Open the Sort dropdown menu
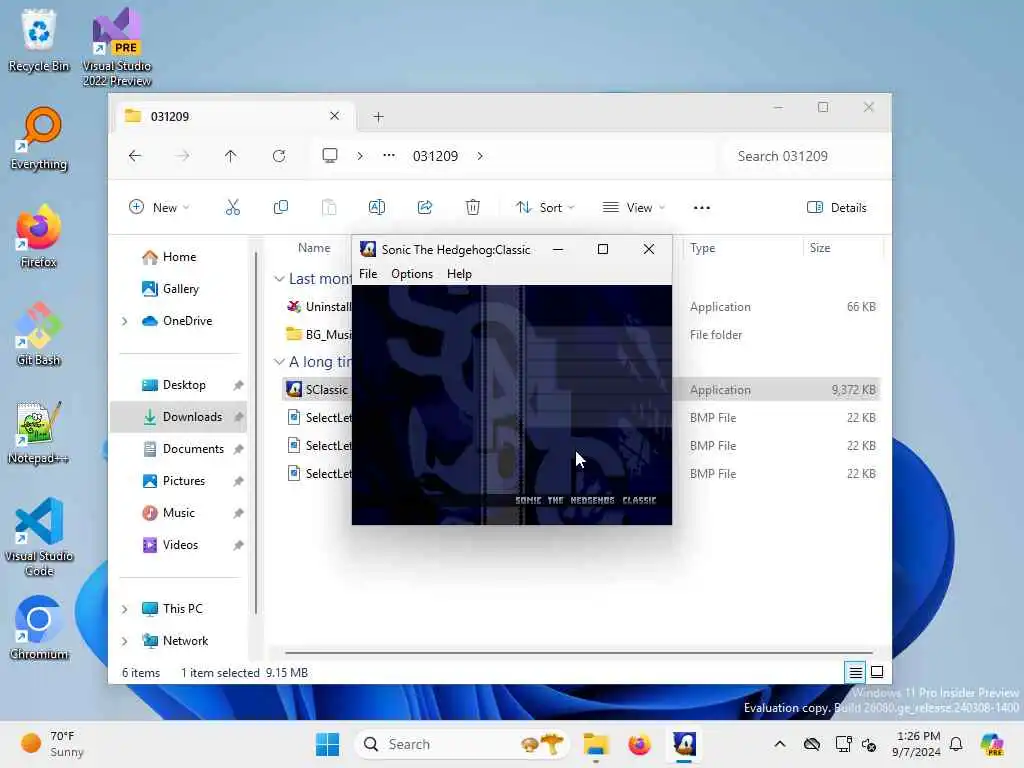This screenshot has height=768, width=1024. [545, 207]
